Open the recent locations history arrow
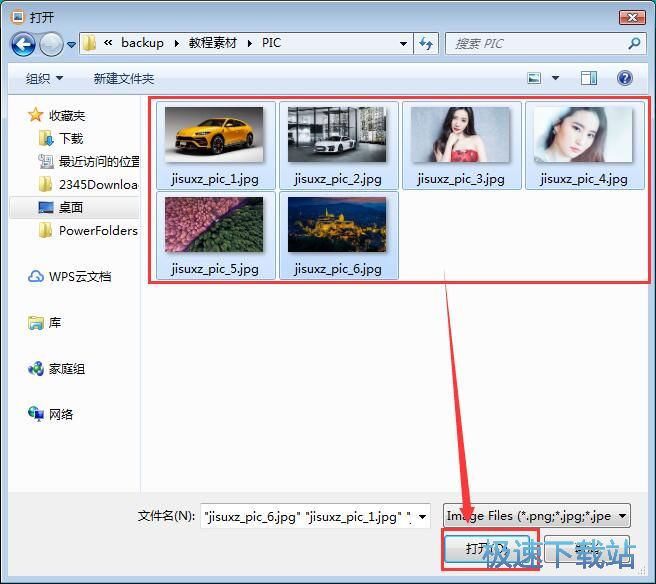This screenshot has width=656, height=584. coord(72,44)
